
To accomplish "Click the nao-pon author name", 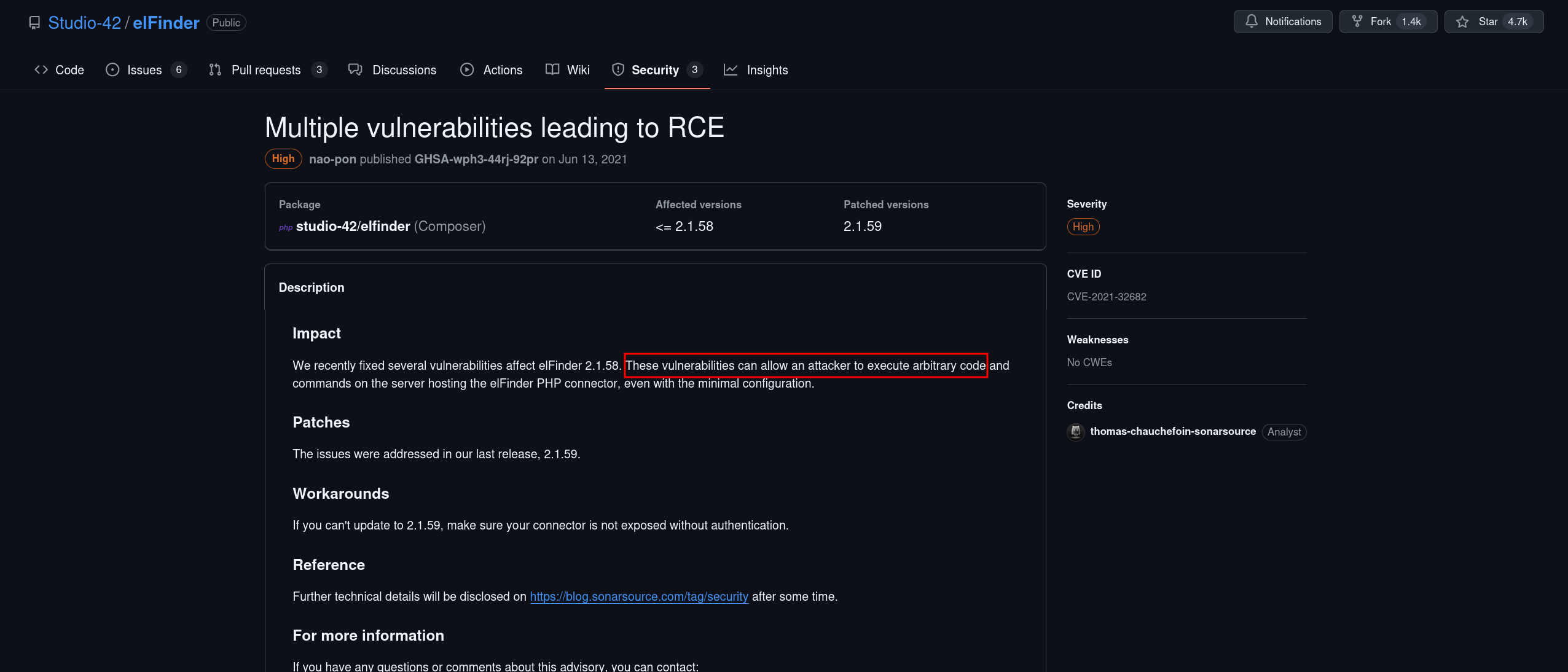I will 332,159.
